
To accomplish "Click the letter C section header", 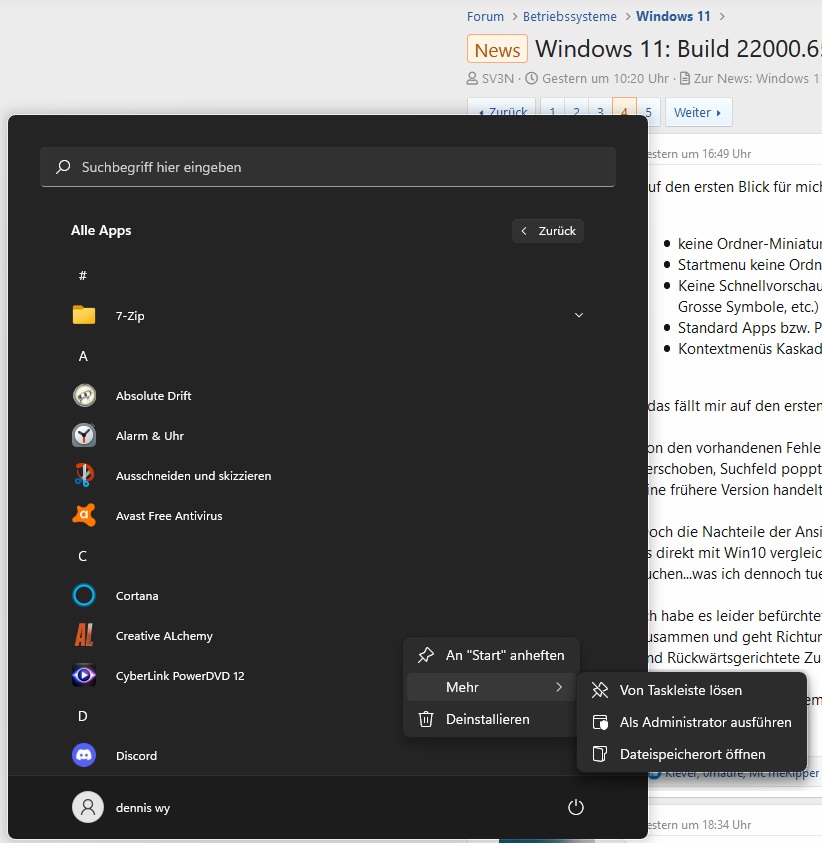I will coord(82,555).
